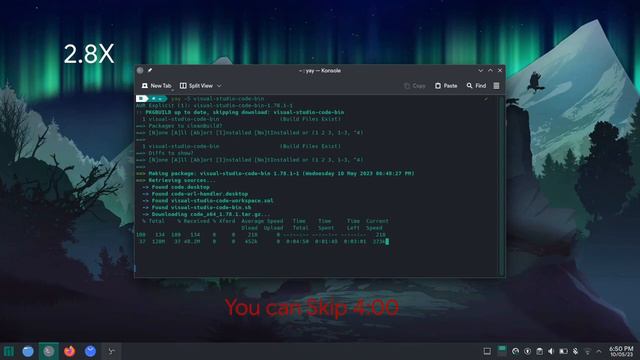Viewport: 640px width, 360px height.
Task: Click the microphone tray icon
Action: pos(576,351)
